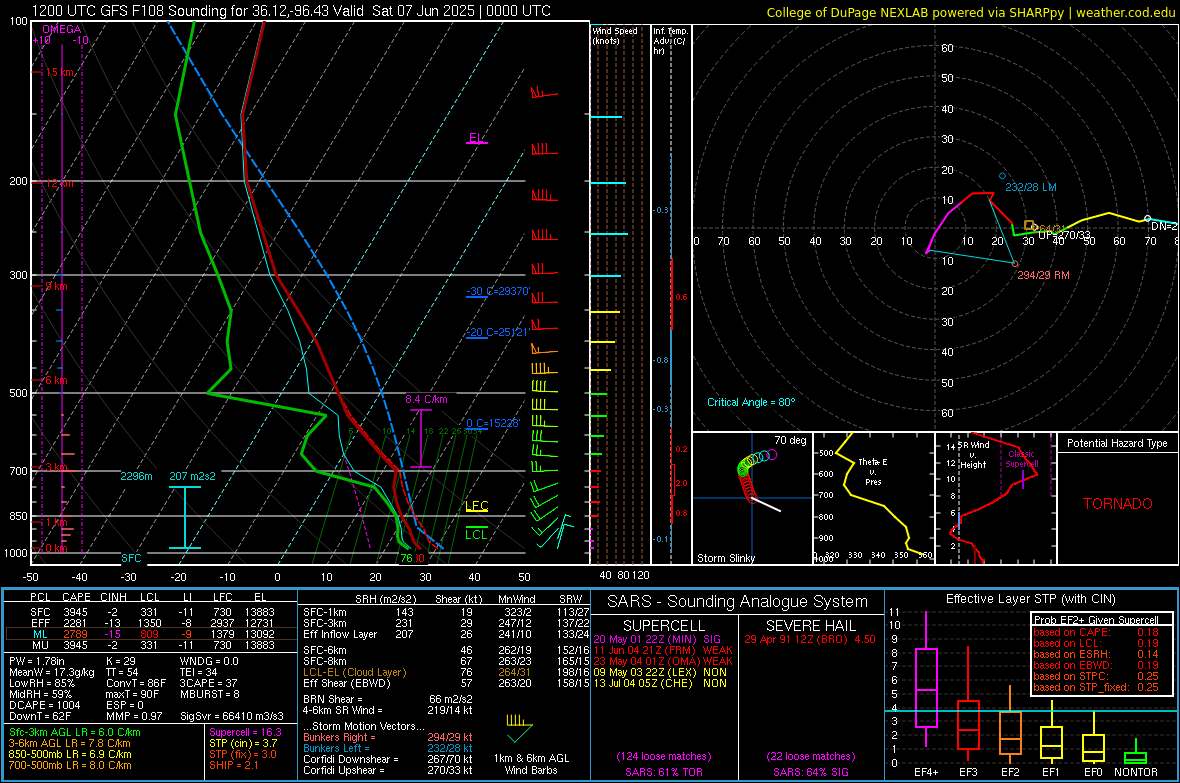Viewport: 1180px width, 783px height.
Task: Select the highlighted ML parcel row
Action: [x=151, y=634]
